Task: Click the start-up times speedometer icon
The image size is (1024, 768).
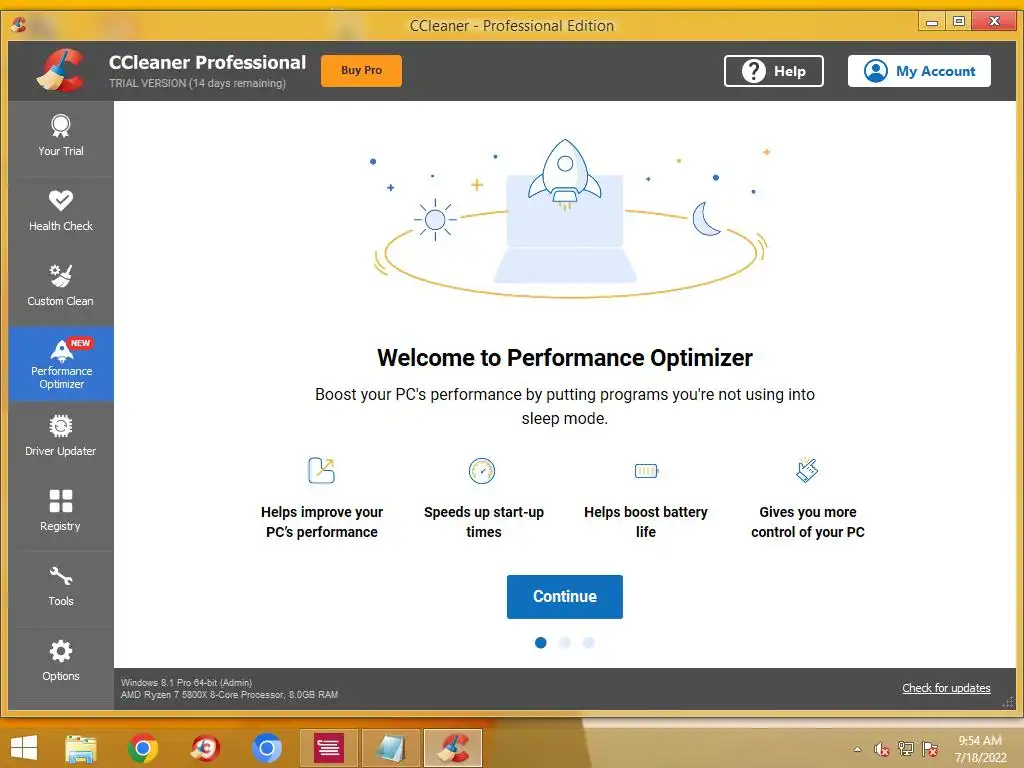Action: (x=482, y=471)
